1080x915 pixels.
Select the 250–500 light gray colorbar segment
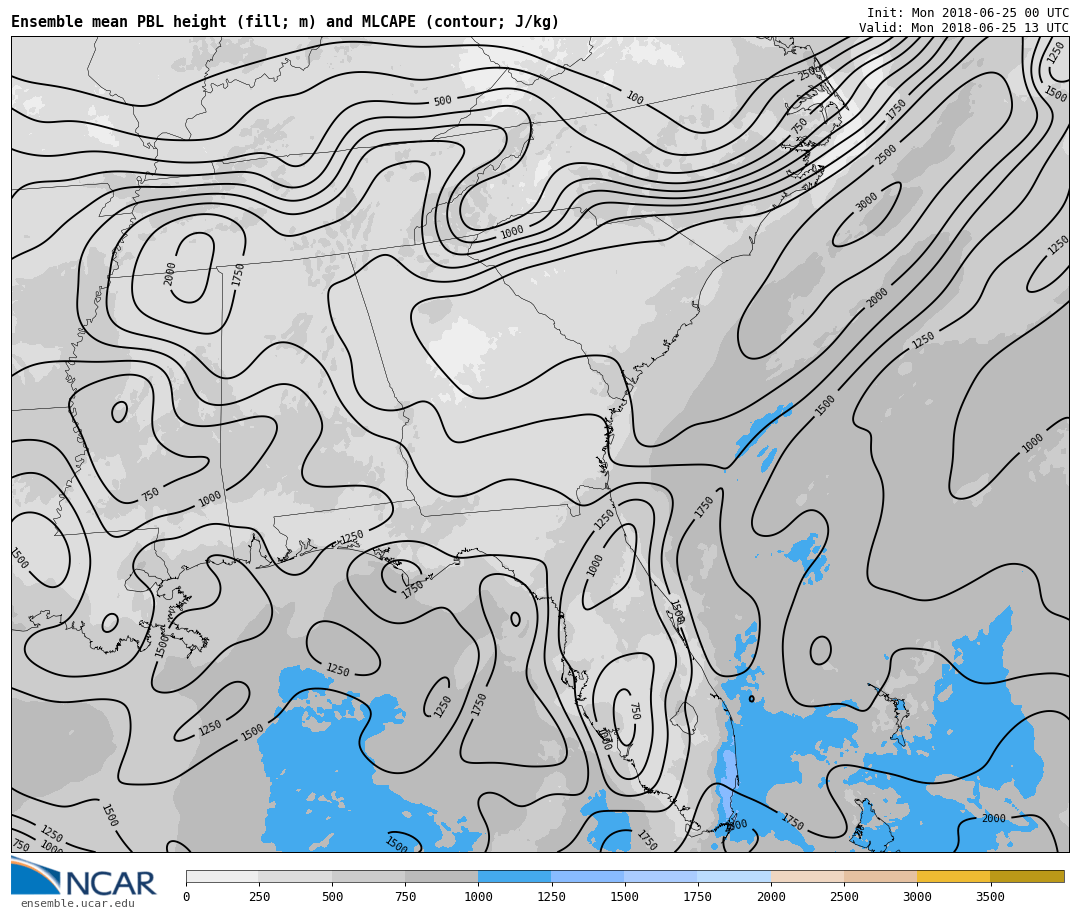pyautogui.click(x=295, y=876)
